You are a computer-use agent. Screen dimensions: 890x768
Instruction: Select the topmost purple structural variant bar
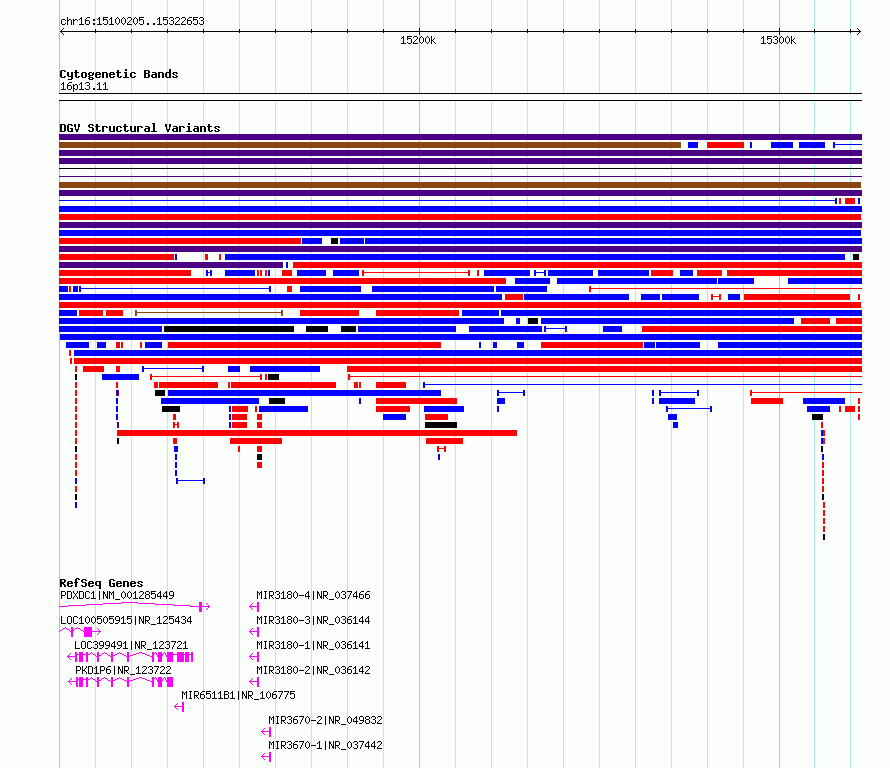[x=460, y=137]
